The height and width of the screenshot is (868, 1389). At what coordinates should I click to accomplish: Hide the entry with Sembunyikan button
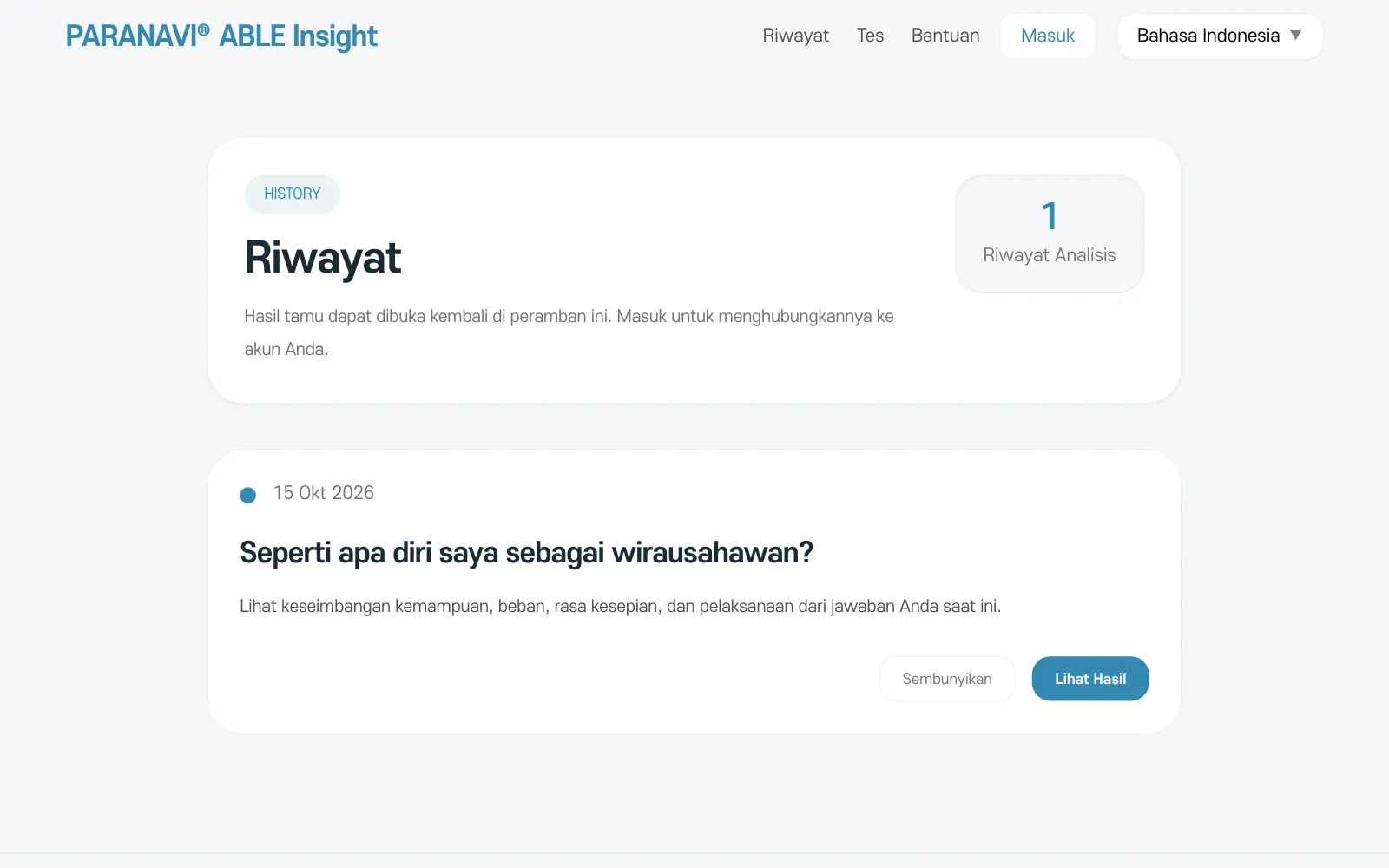pyautogui.click(x=947, y=679)
